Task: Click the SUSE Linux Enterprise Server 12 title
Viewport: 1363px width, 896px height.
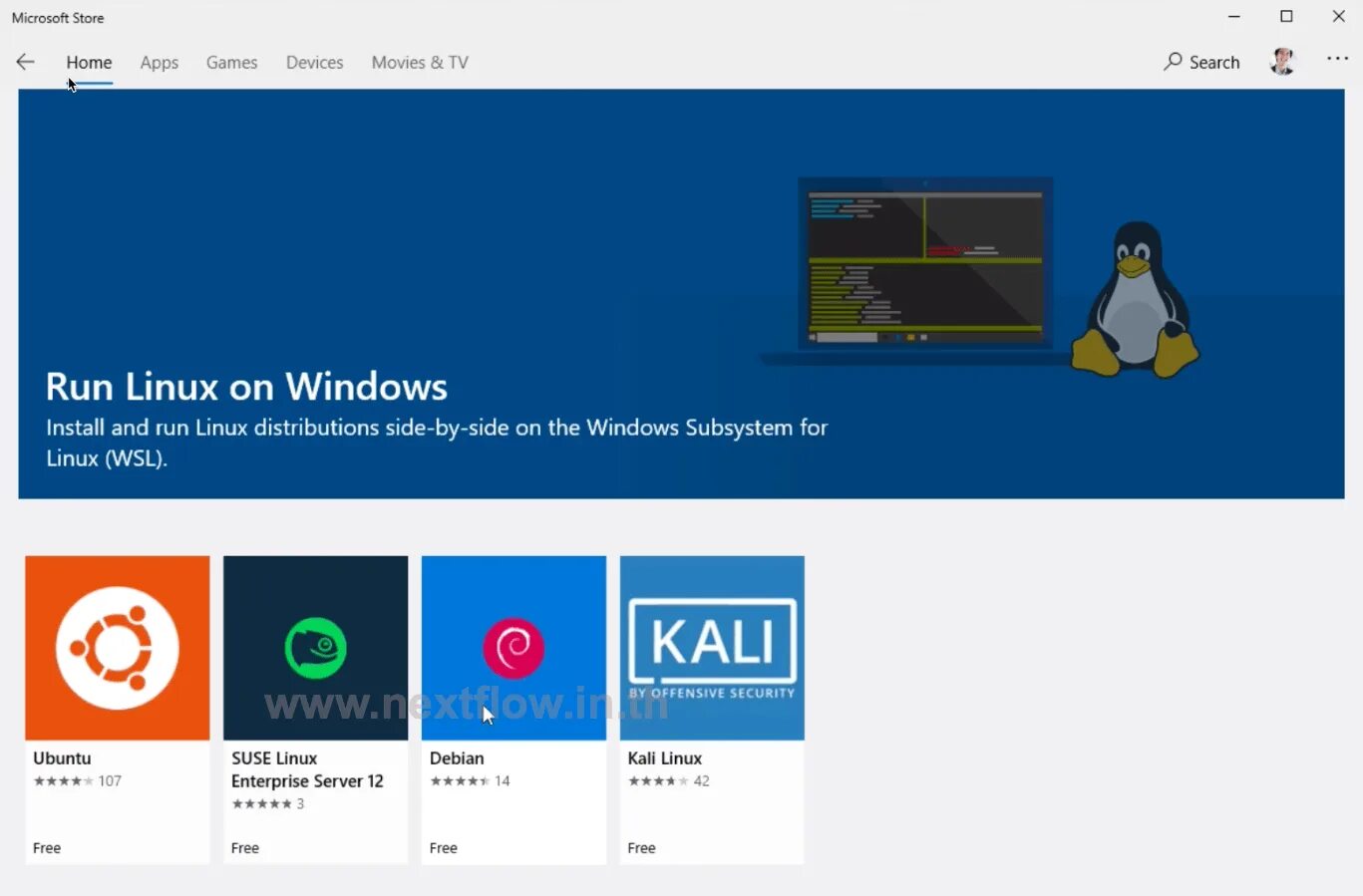Action: point(307,769)
